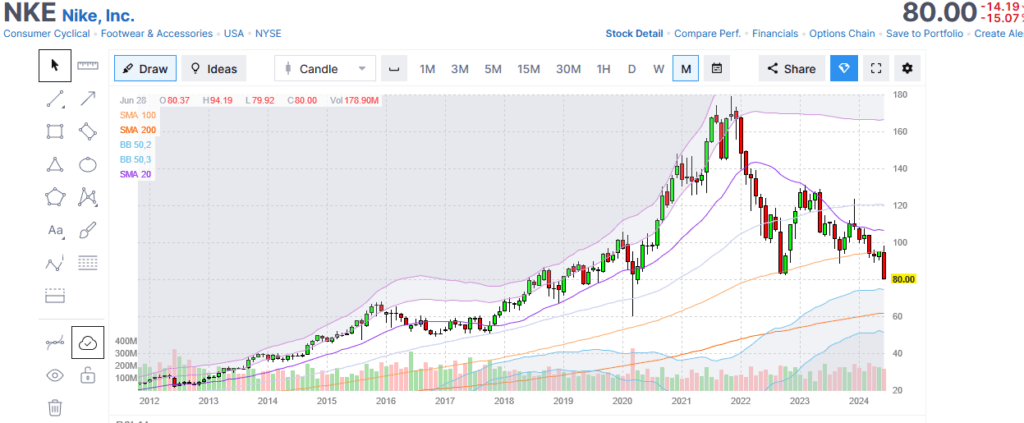
Task: Select the polygon drawing tool
Action: (x=55, y=196)
